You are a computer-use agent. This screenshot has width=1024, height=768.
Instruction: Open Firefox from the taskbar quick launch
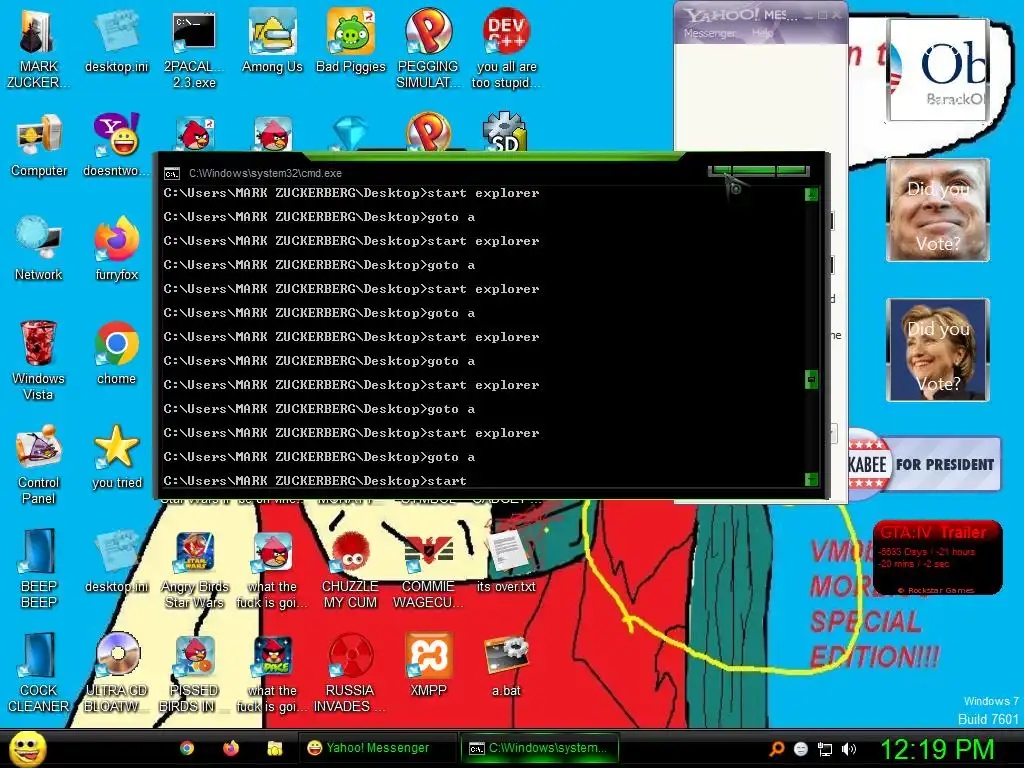pyautogui.click(x=231, y=748)
